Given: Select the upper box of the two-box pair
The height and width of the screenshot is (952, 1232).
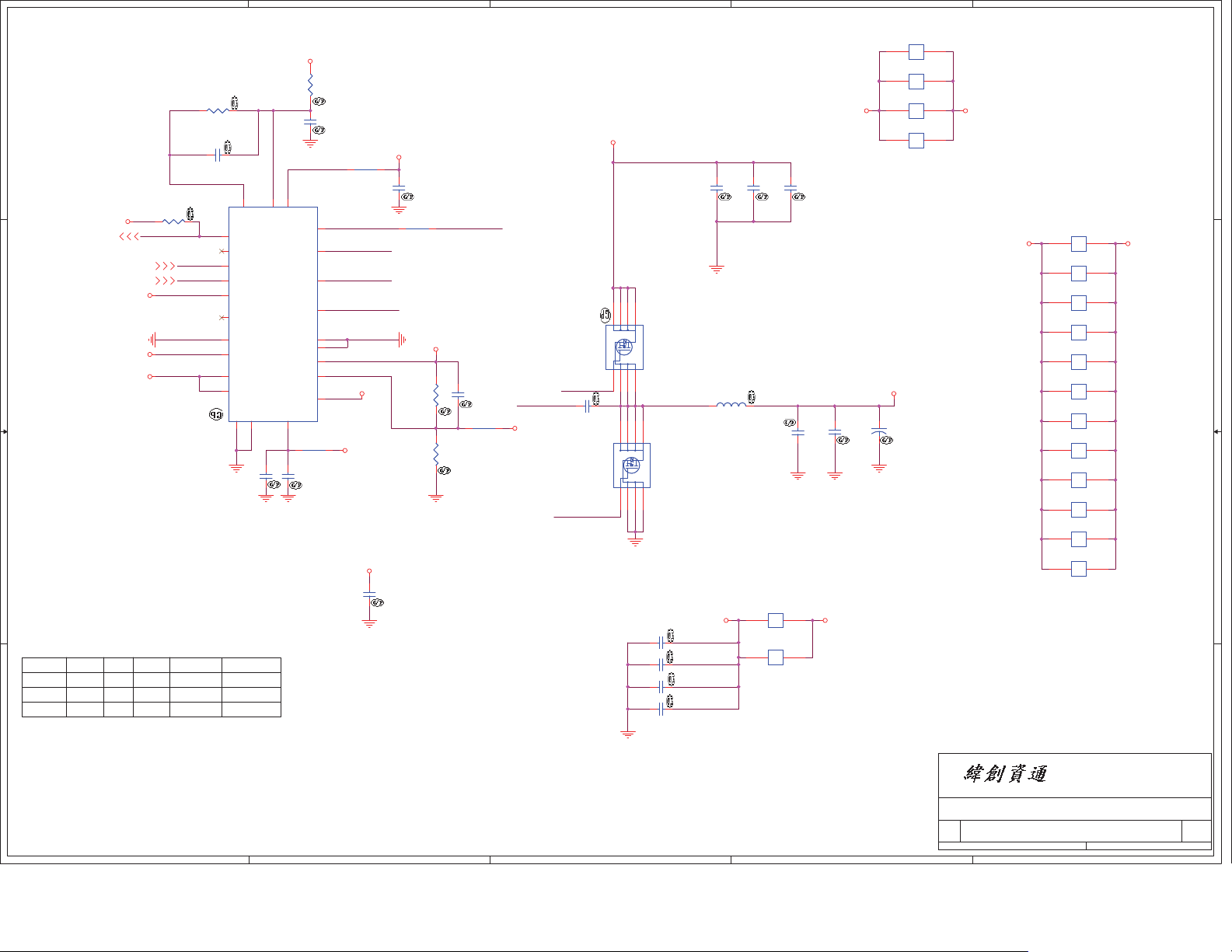Looking at the screenshot, I should pos(776,620).
